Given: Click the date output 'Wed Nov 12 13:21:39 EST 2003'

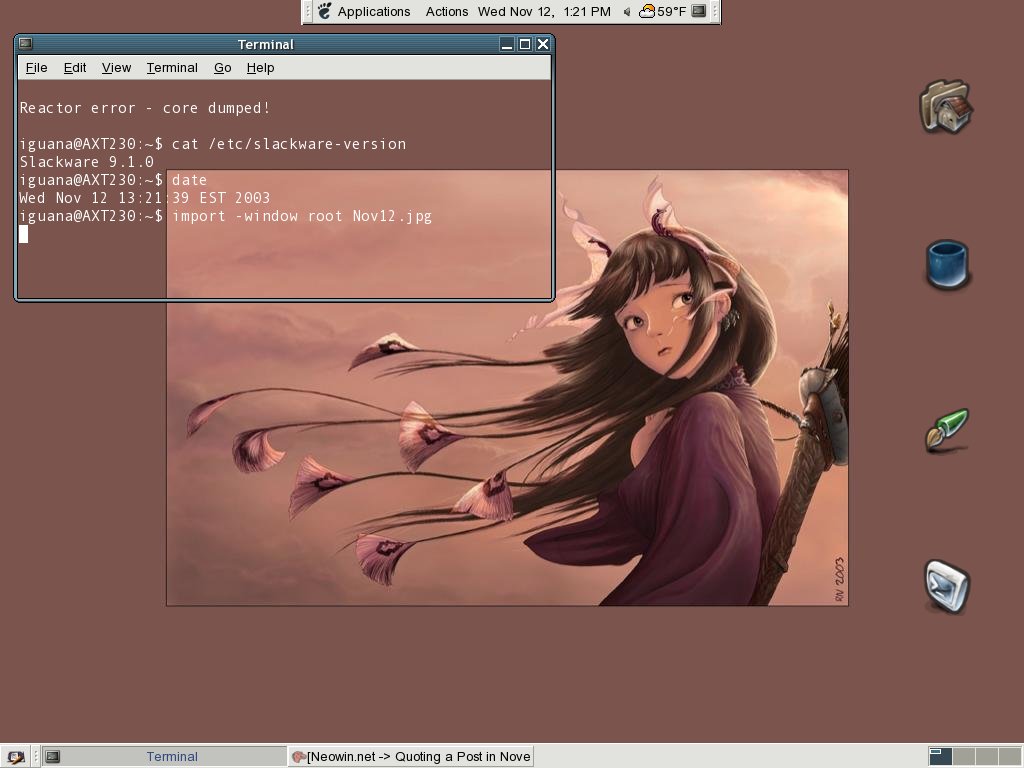Looking at the screenshot, I should pyautogui.click(x=144, y=198).
